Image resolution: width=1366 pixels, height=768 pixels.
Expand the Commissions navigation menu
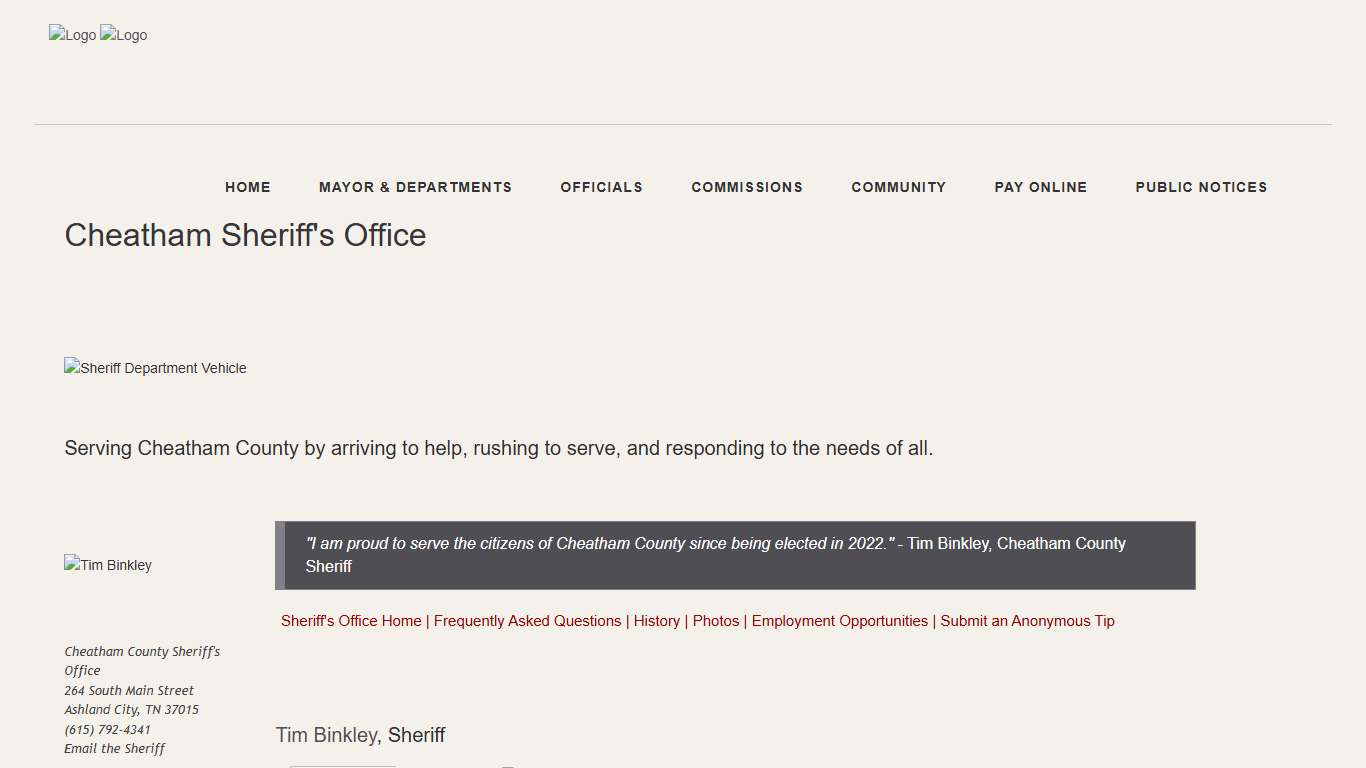tap(747, 187)
